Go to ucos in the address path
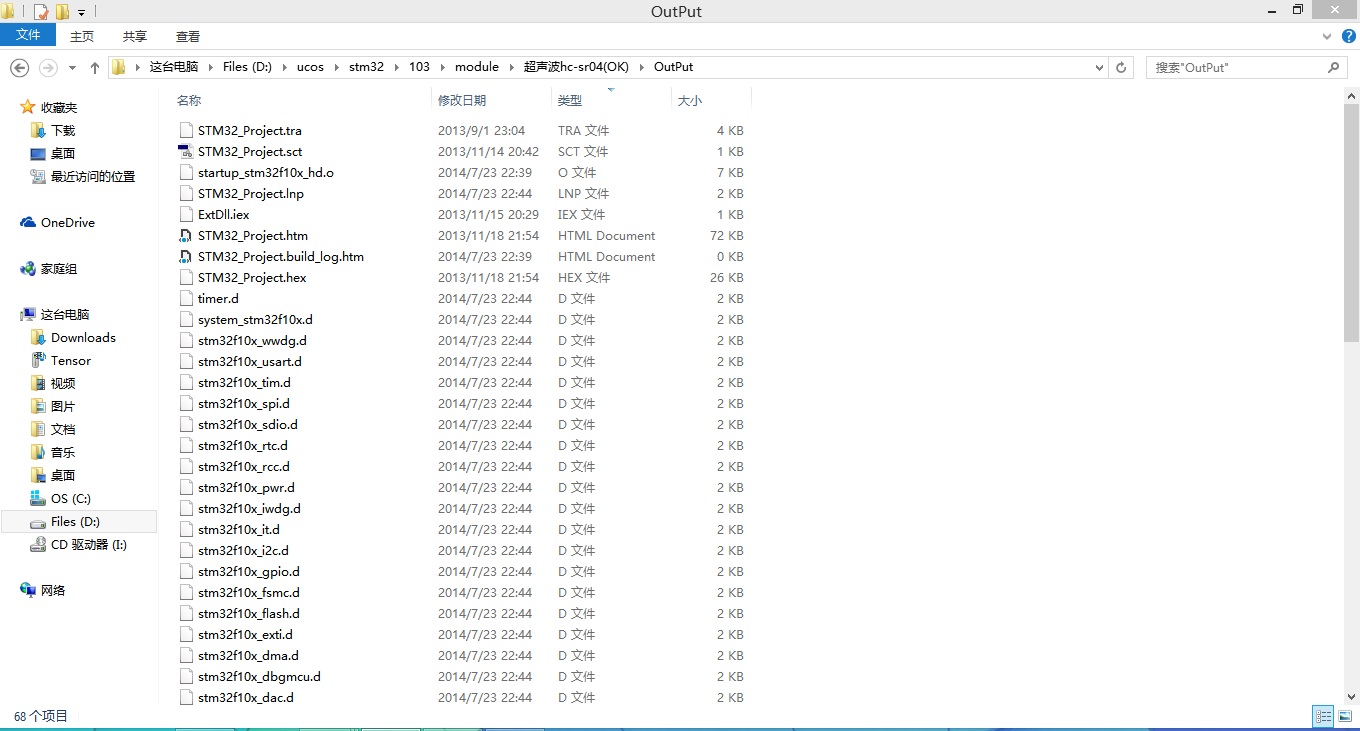This screenshot has height=731, width=1360. pos(310,67)
